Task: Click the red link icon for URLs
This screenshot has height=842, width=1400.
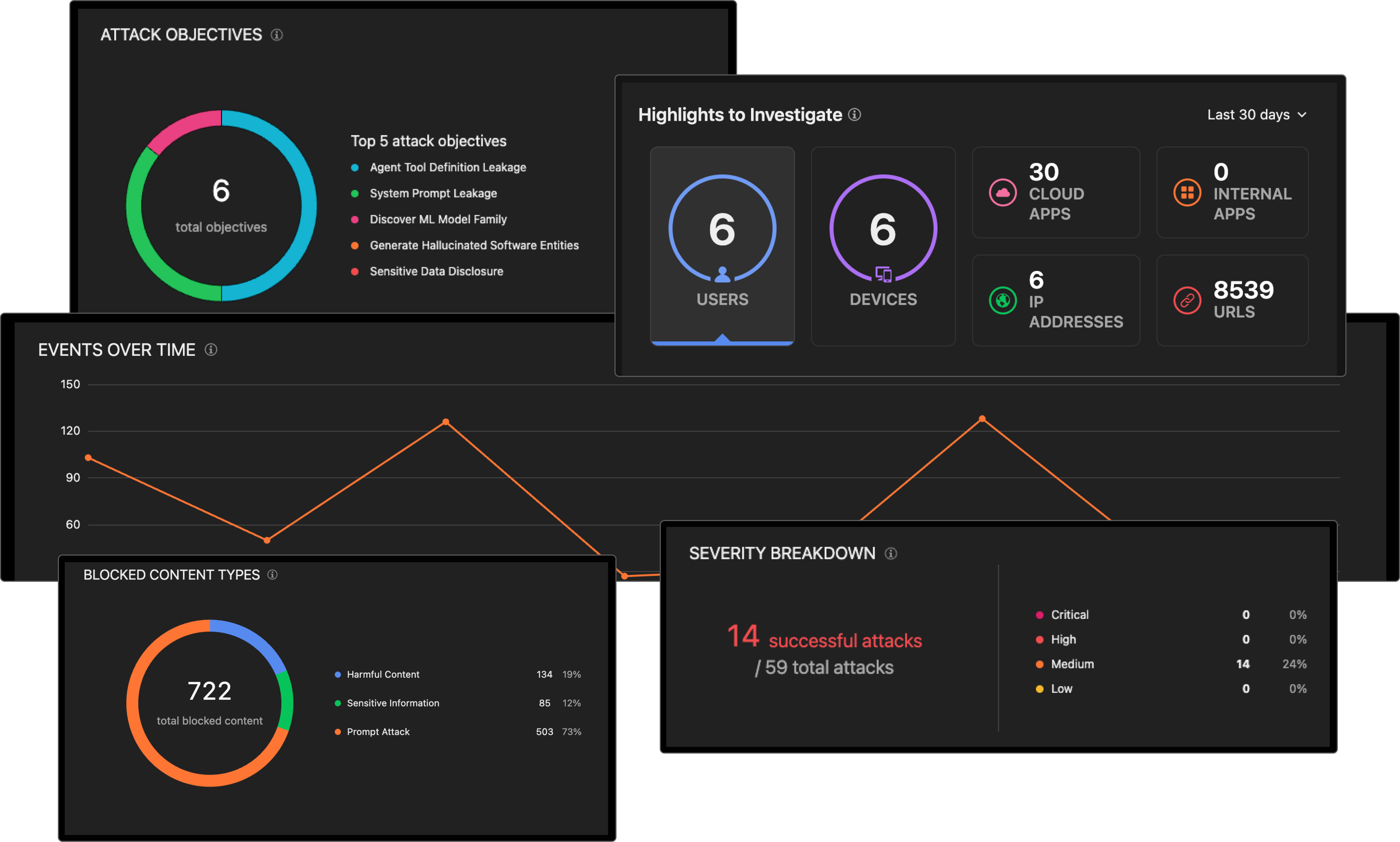Action: tap(1187, 300)
